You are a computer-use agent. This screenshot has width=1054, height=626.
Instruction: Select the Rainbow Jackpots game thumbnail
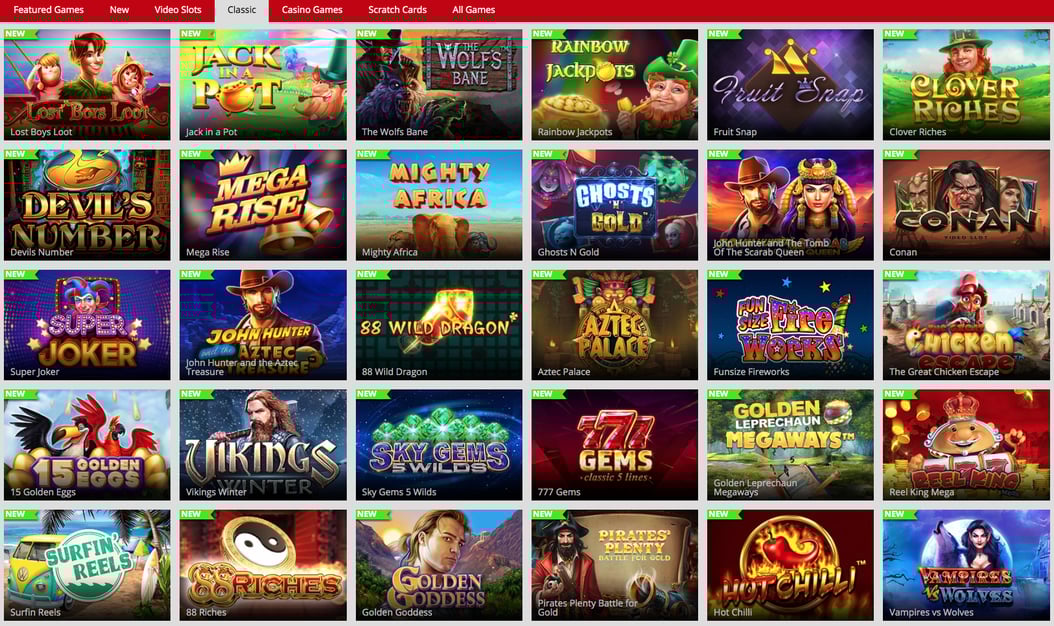(614, 85)
